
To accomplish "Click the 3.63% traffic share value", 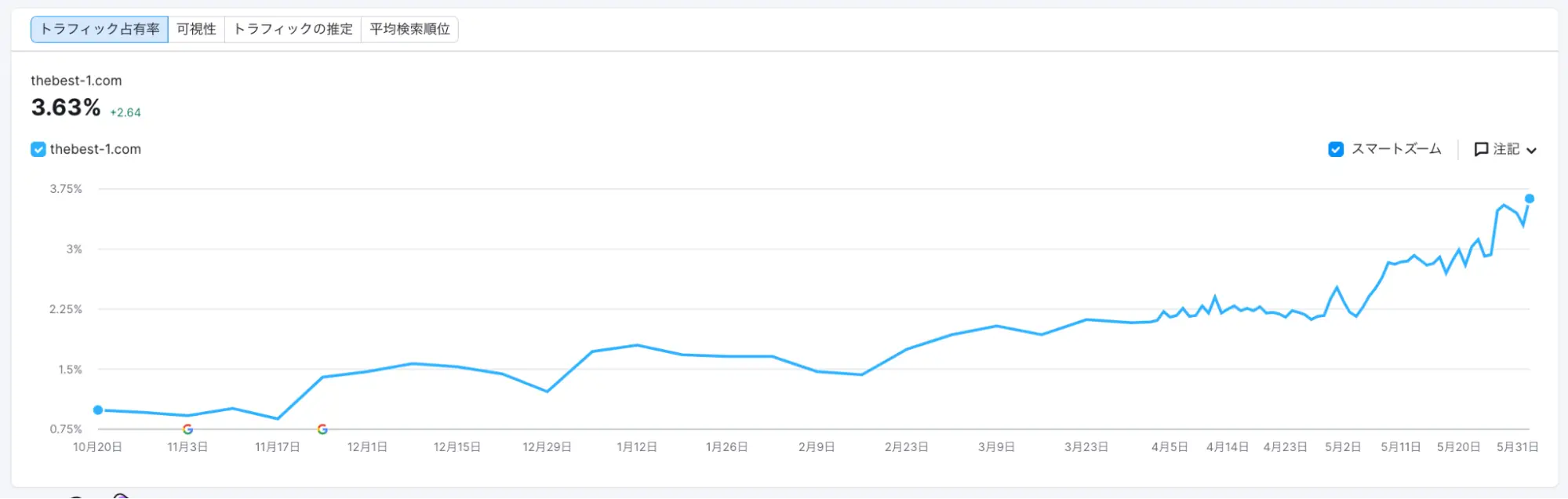I will [66, 107].
